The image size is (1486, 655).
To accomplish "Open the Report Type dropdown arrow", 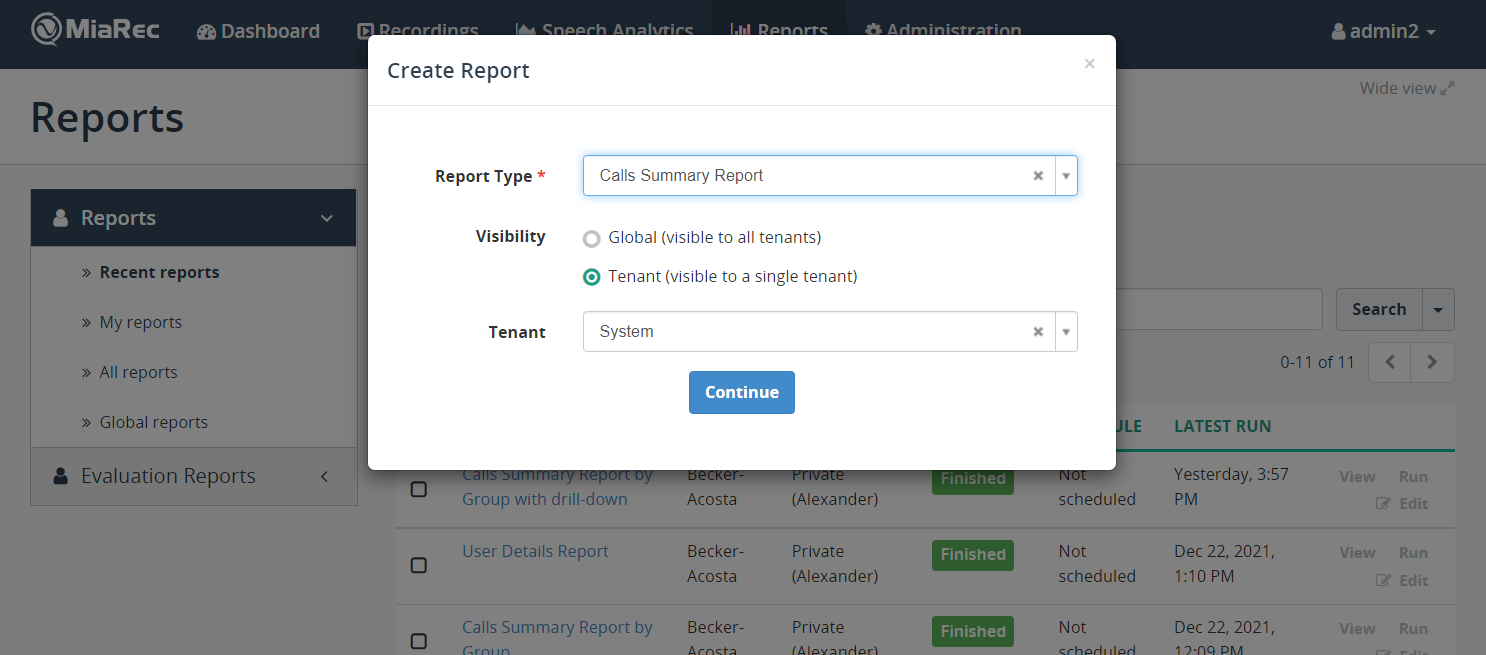I will click(x=1066, y=175).
